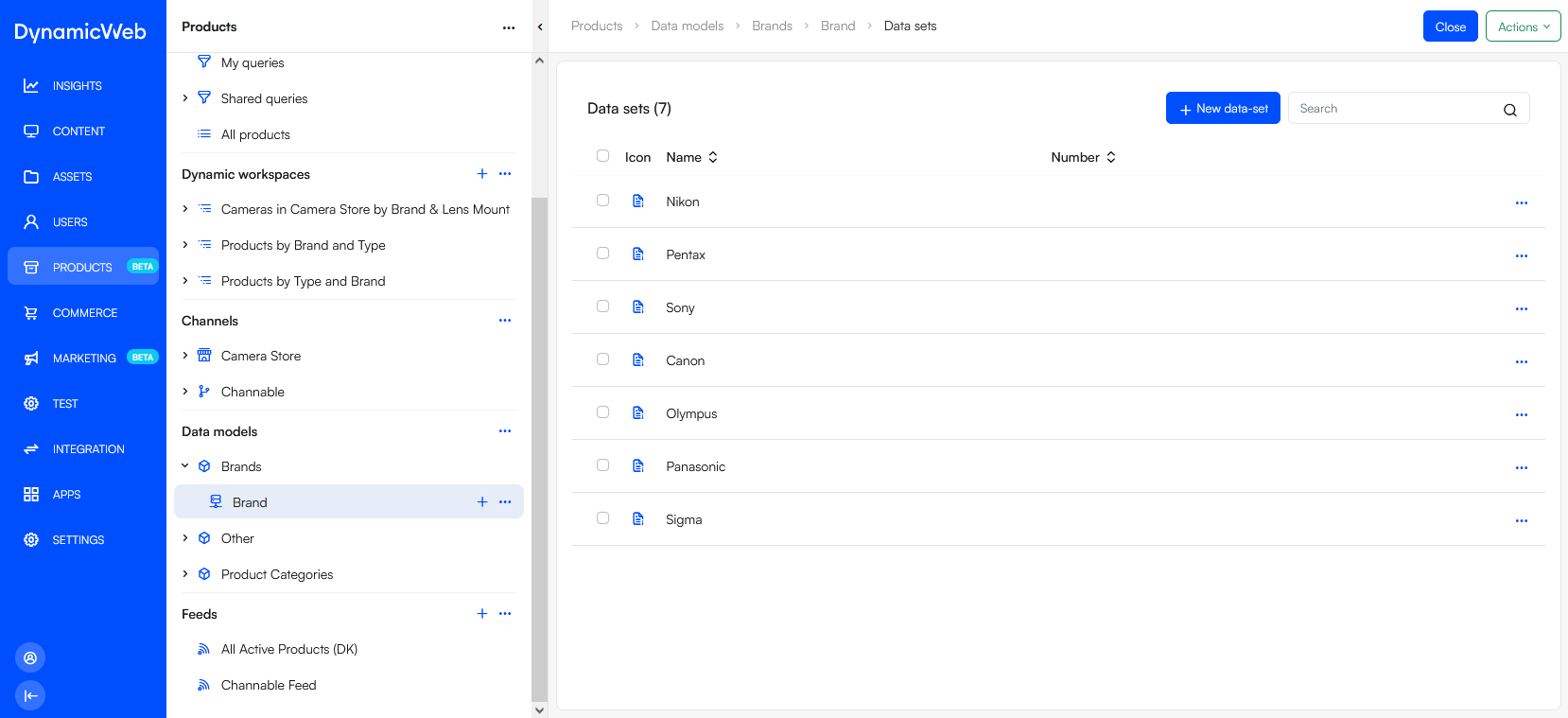Expand Products by Brand and Type

click(185, 245)
